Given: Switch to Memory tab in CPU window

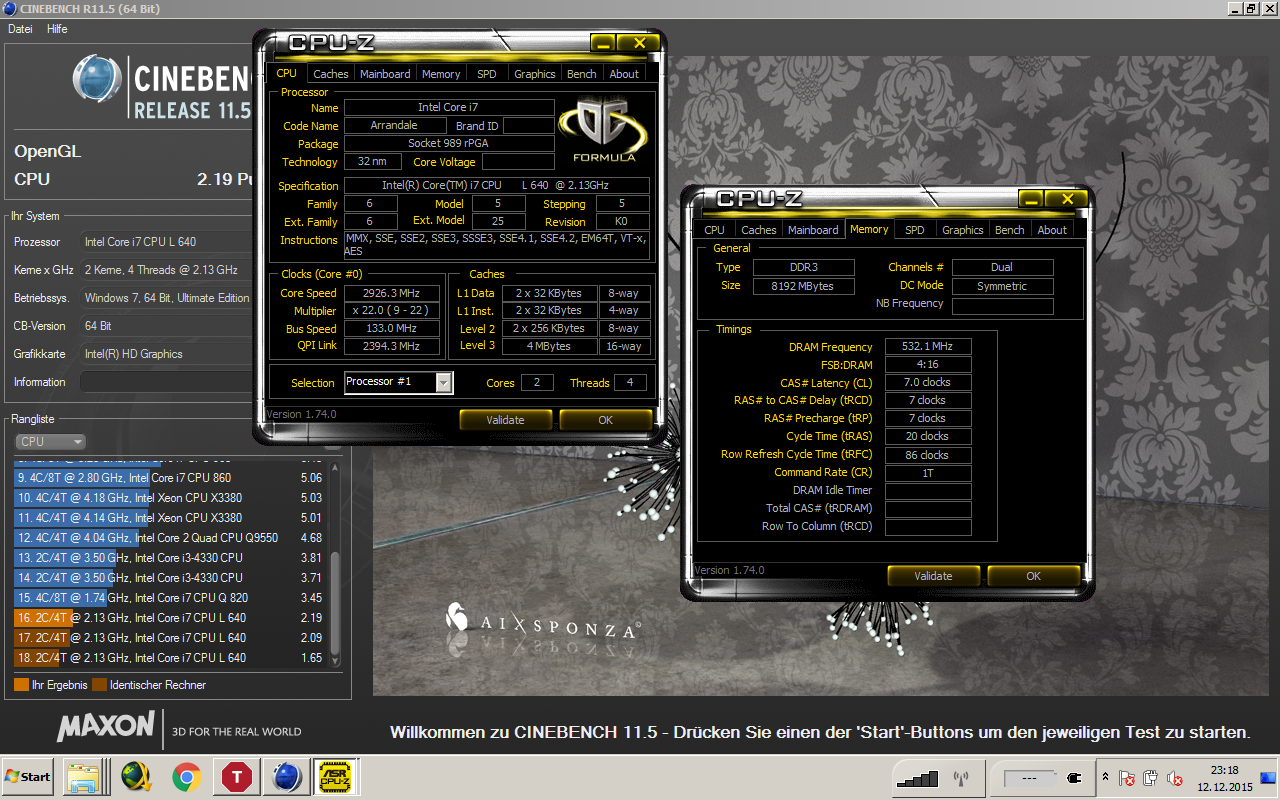Looking at the screenshot, I should pyautogui.click(x=441, y=74).
